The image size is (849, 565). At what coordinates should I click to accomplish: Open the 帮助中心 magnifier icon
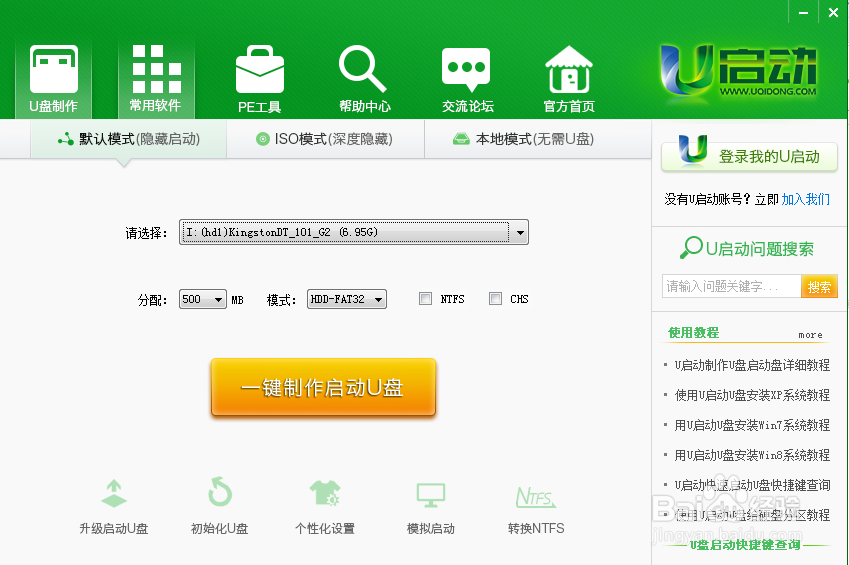(x=362, y=69)
